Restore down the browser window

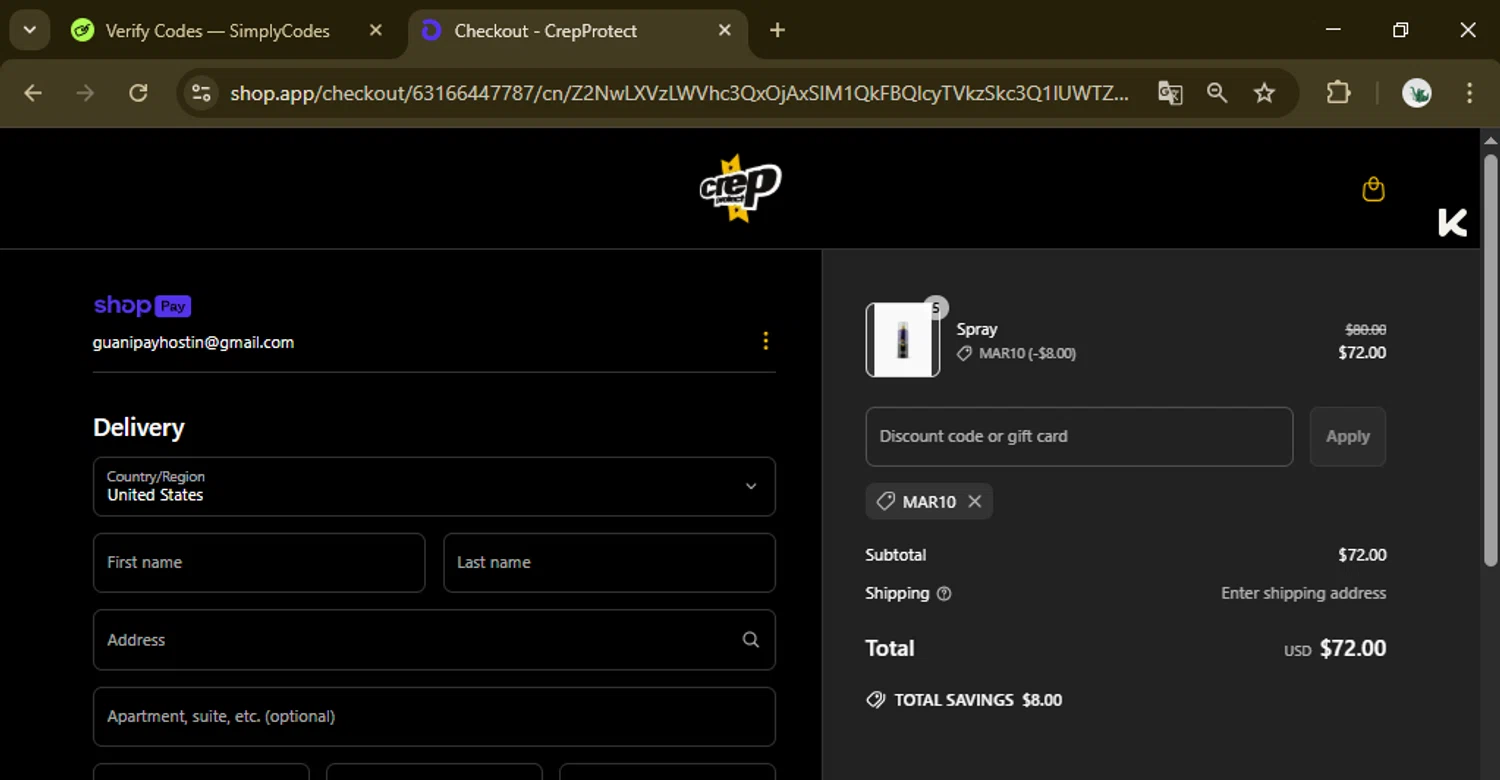pyautogui.click(x=1400, y=30)
